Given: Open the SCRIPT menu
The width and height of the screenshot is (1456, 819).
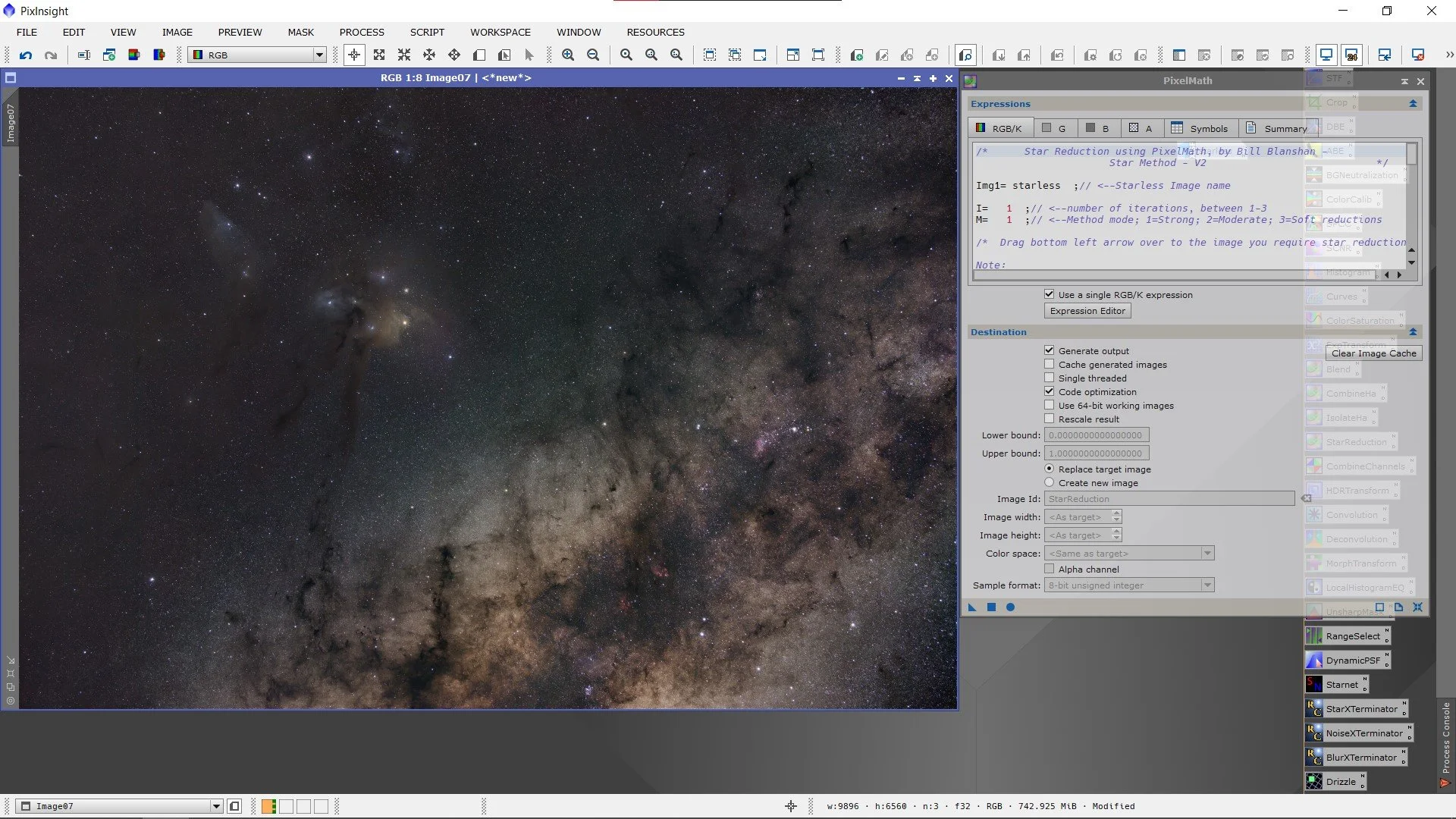Looking at the screenshot, I should coord(427,32).
